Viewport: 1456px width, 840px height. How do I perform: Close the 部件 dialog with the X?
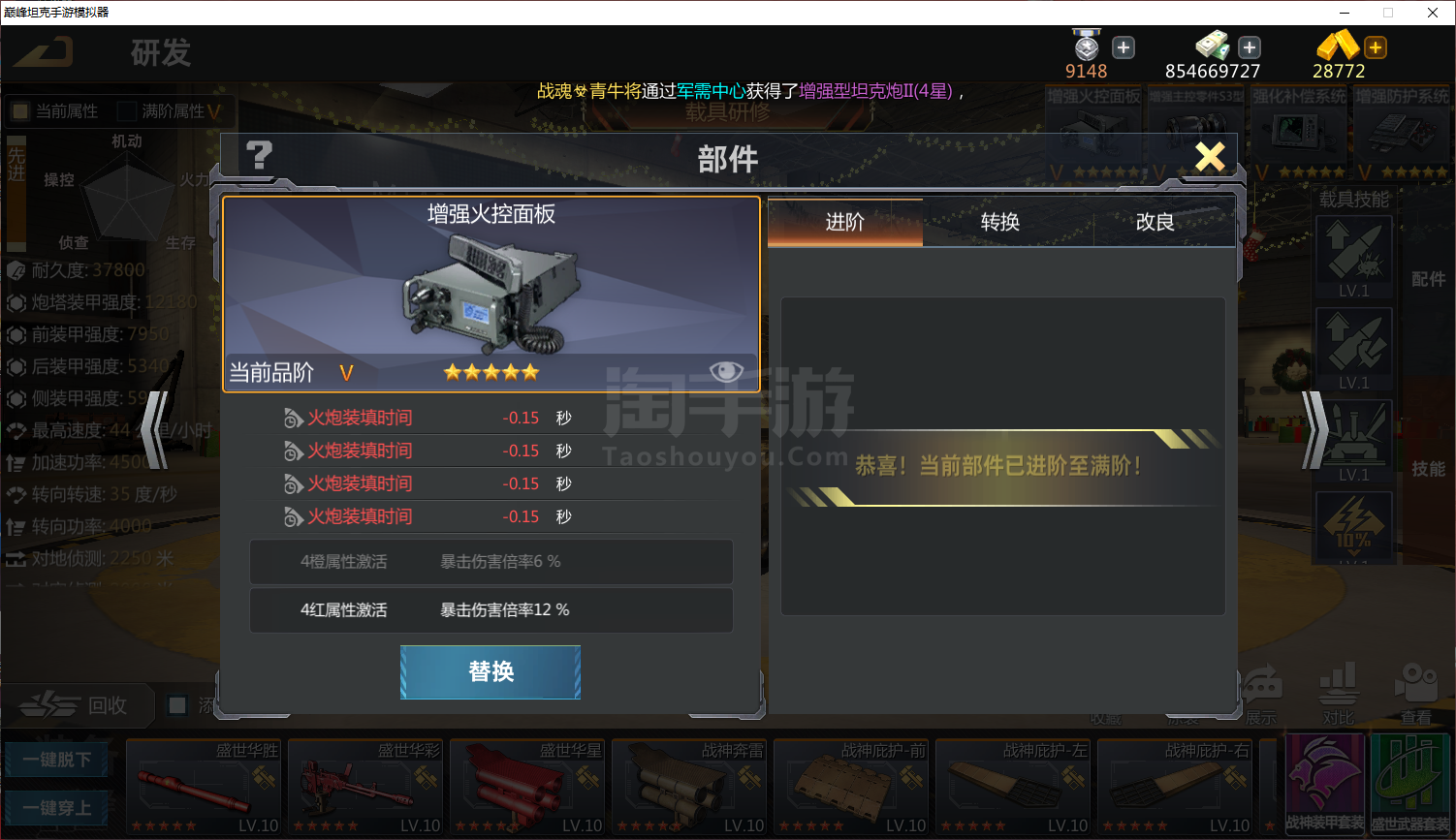[1210, 157]
